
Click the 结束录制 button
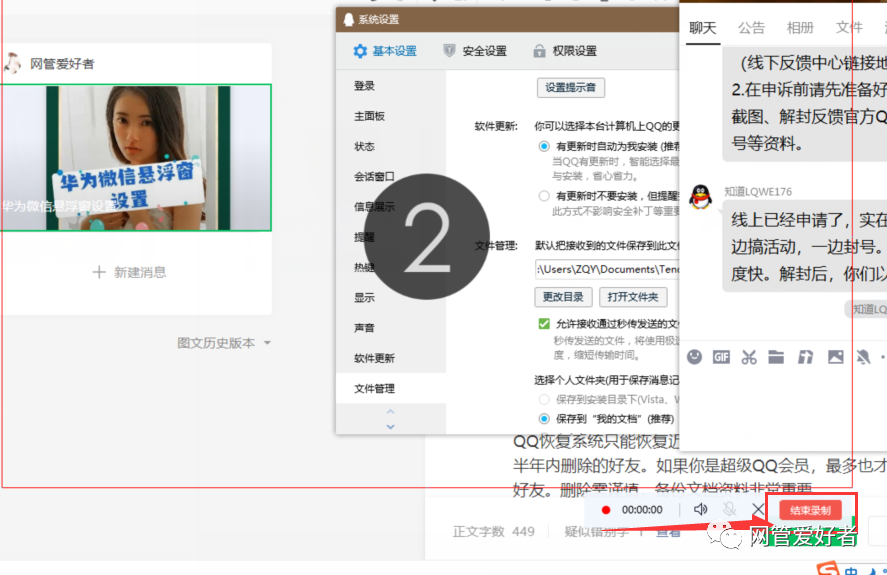(810, 510)
